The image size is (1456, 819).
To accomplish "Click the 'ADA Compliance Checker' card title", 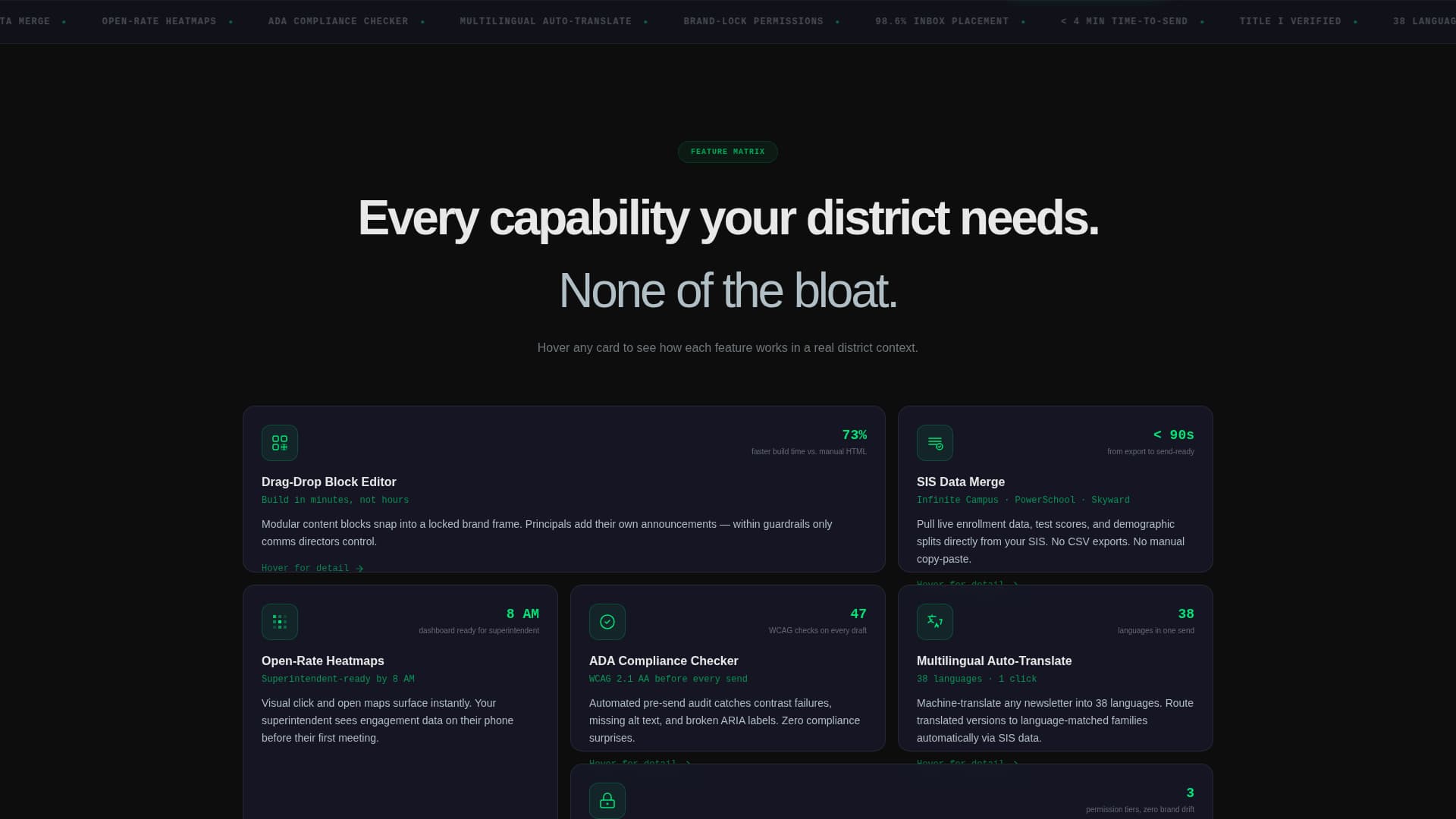I will pos(664,661).
